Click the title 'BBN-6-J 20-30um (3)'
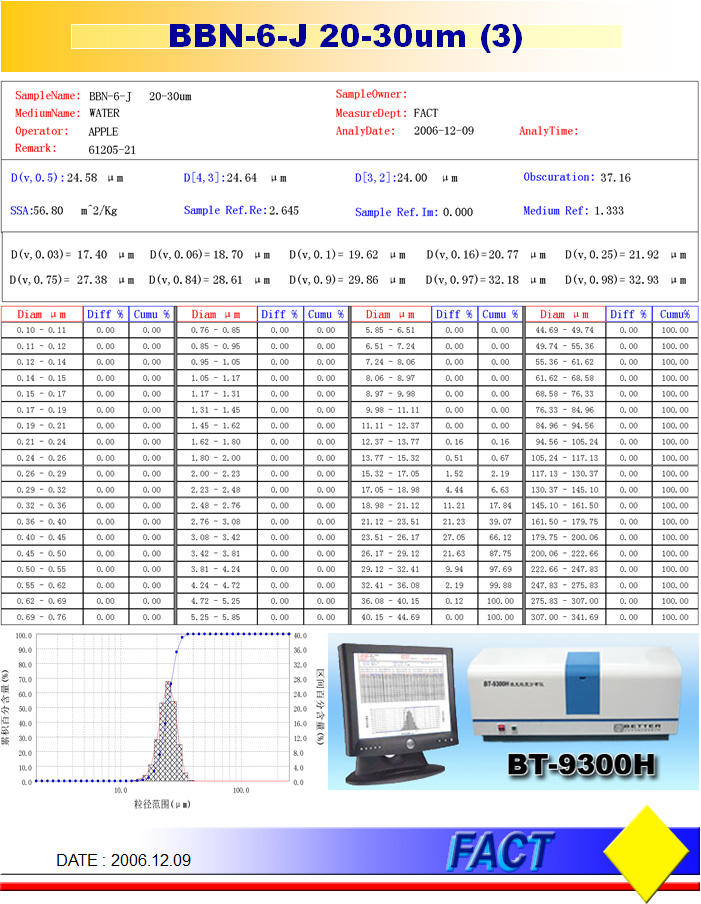 (x=346, y=36)
